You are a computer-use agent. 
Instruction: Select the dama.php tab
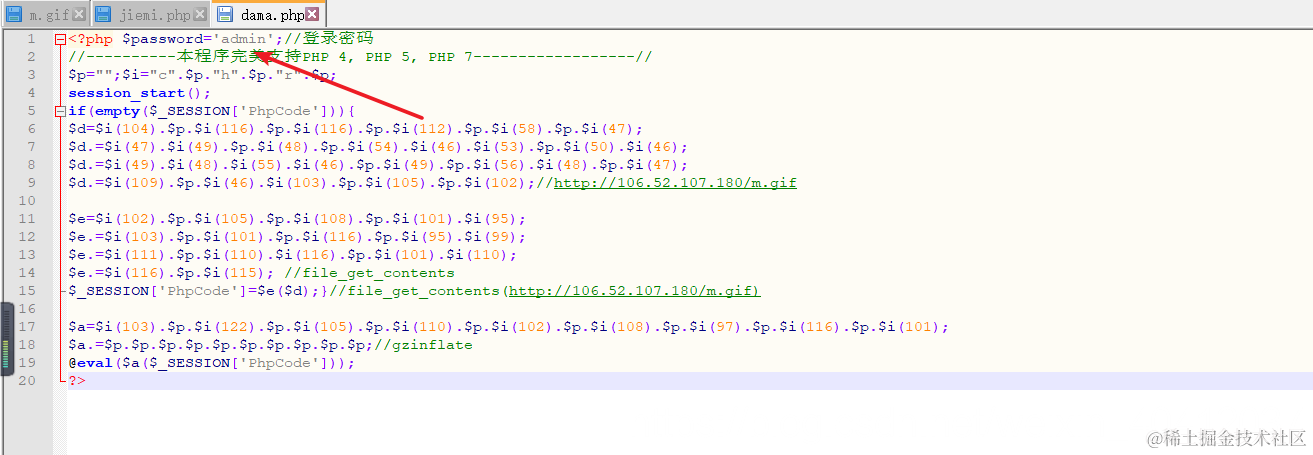pos(268,14)
